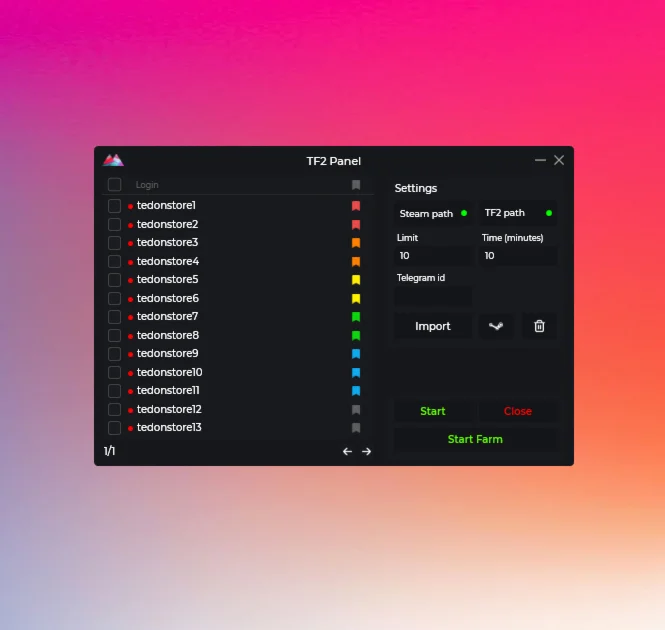Select the tedonstore13 account name
The image size is (665, 630).
(169, 427)
